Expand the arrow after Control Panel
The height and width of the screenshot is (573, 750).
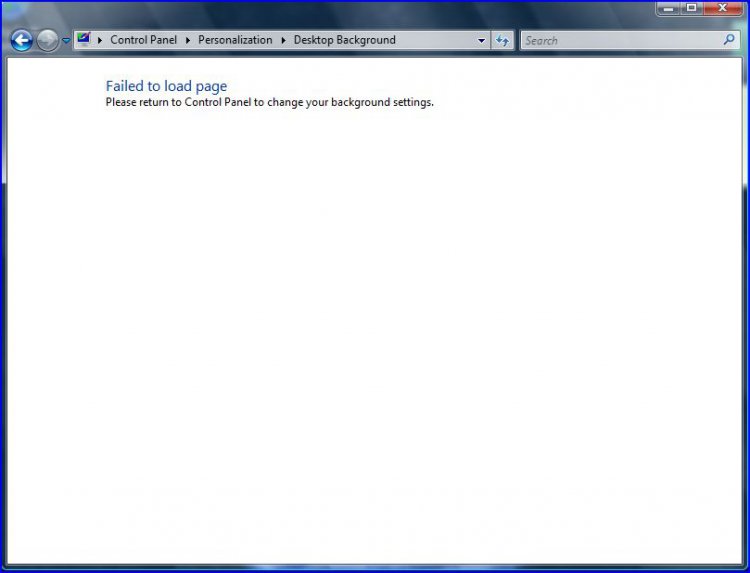(x=188, y=41)
